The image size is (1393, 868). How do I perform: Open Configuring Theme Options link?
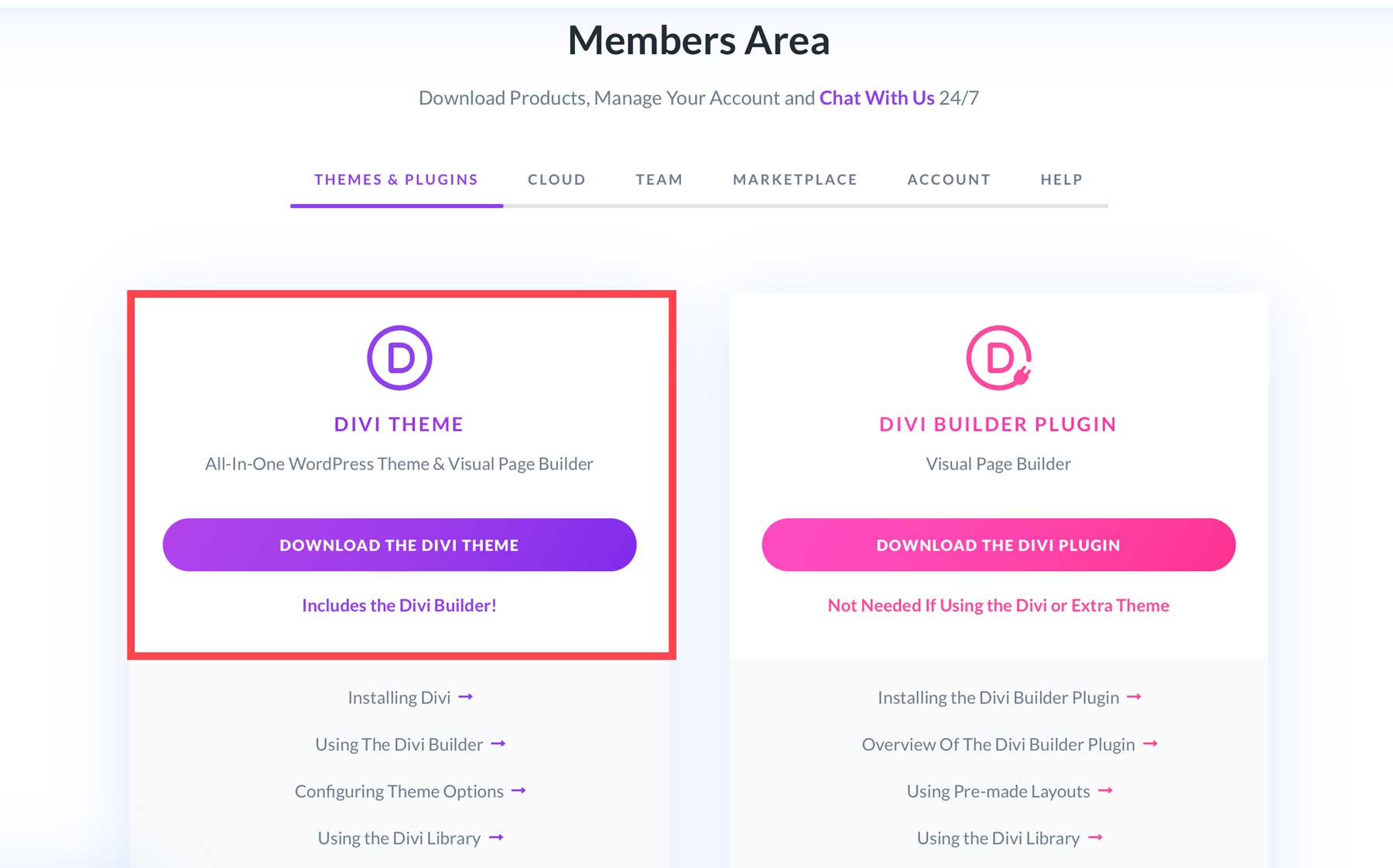(x=410, y=791)
